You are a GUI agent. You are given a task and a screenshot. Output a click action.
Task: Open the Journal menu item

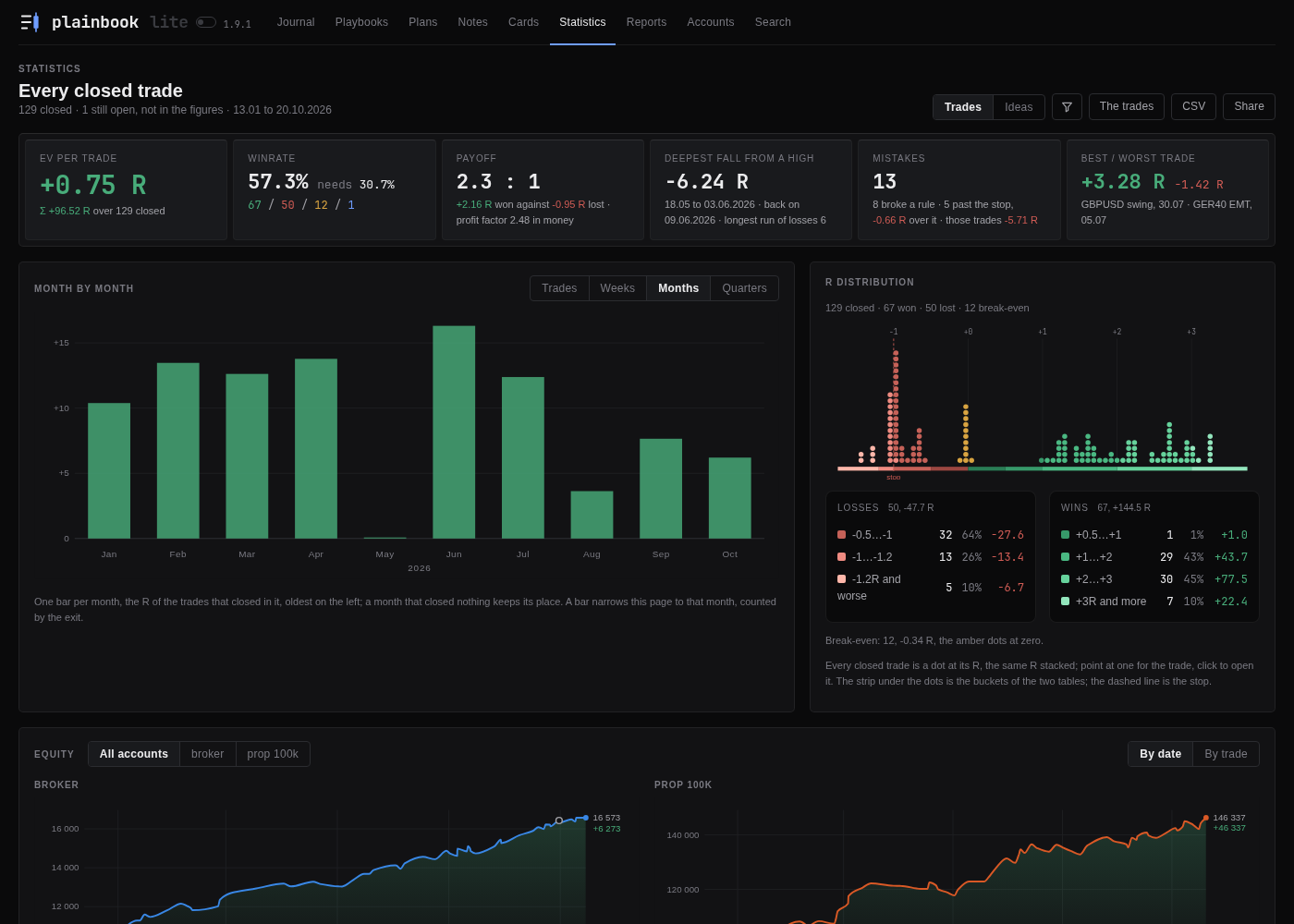(x=296, y=22)
